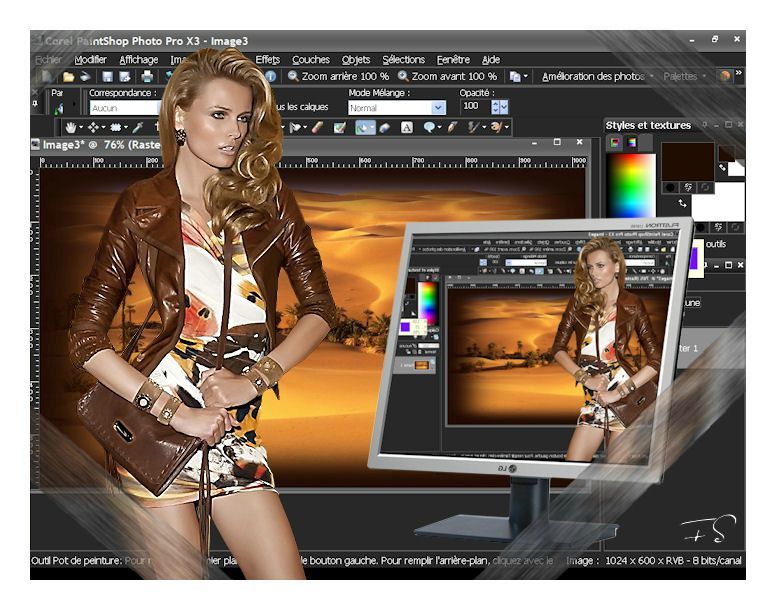This screenshot has height=610, width=776.
Task: Open the Mode Mélange dropdown
Action: coord(437,107)
